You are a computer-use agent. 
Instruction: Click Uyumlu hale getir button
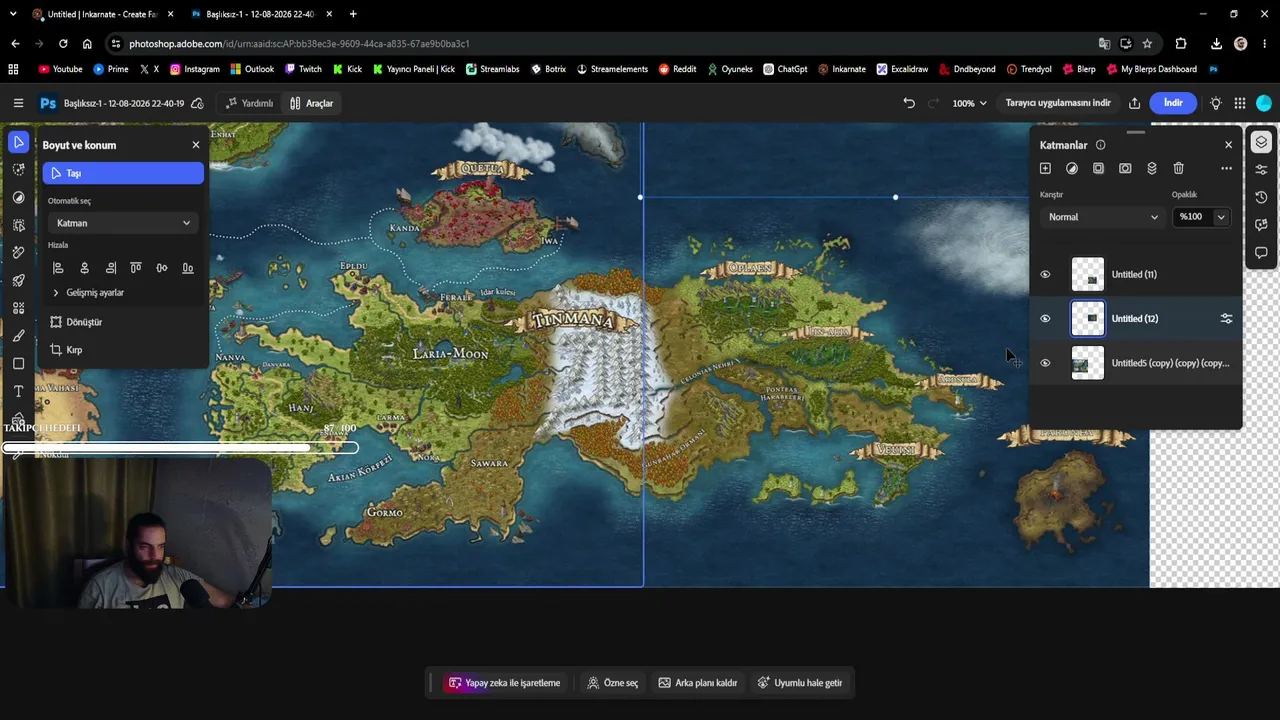[x=800, y=683]
